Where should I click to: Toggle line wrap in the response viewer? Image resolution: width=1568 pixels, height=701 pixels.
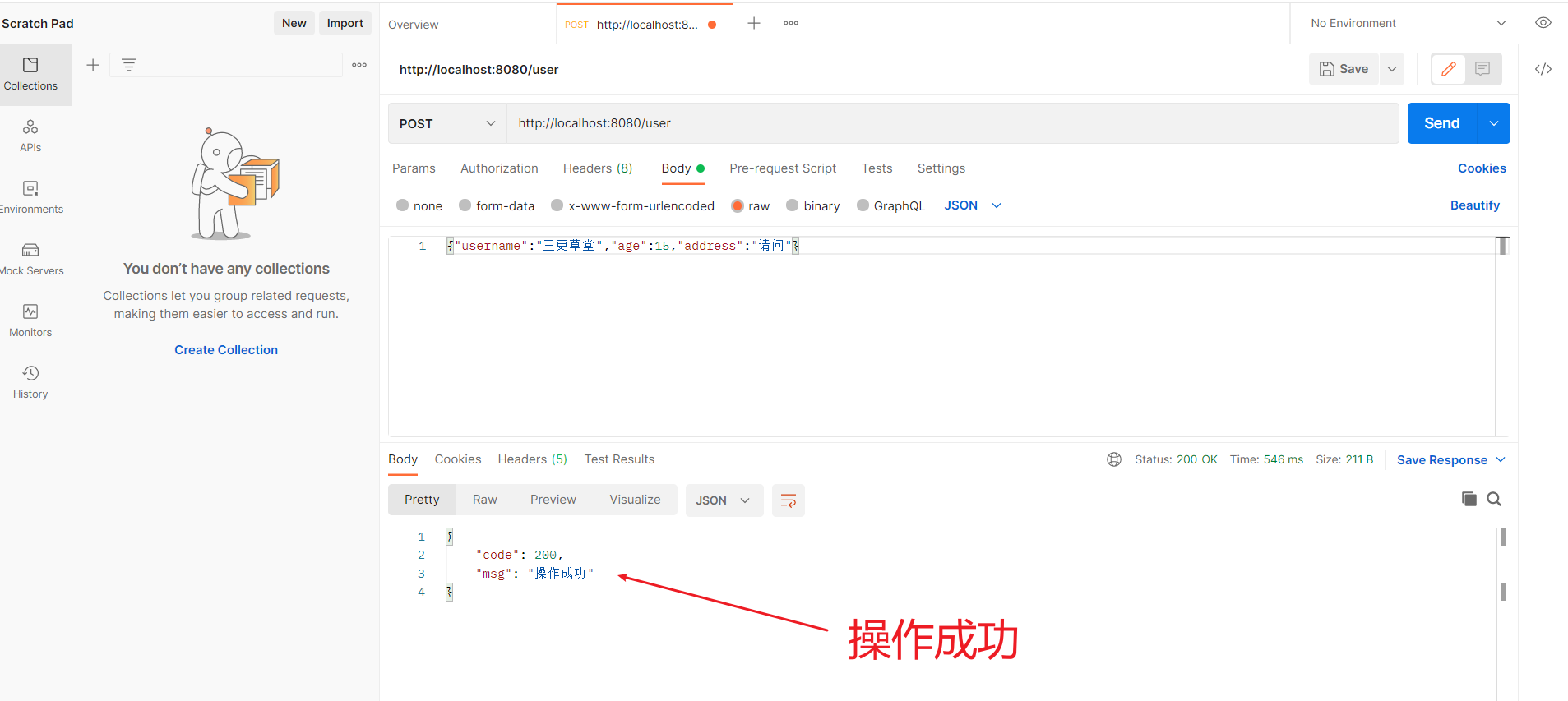[788, 500]
